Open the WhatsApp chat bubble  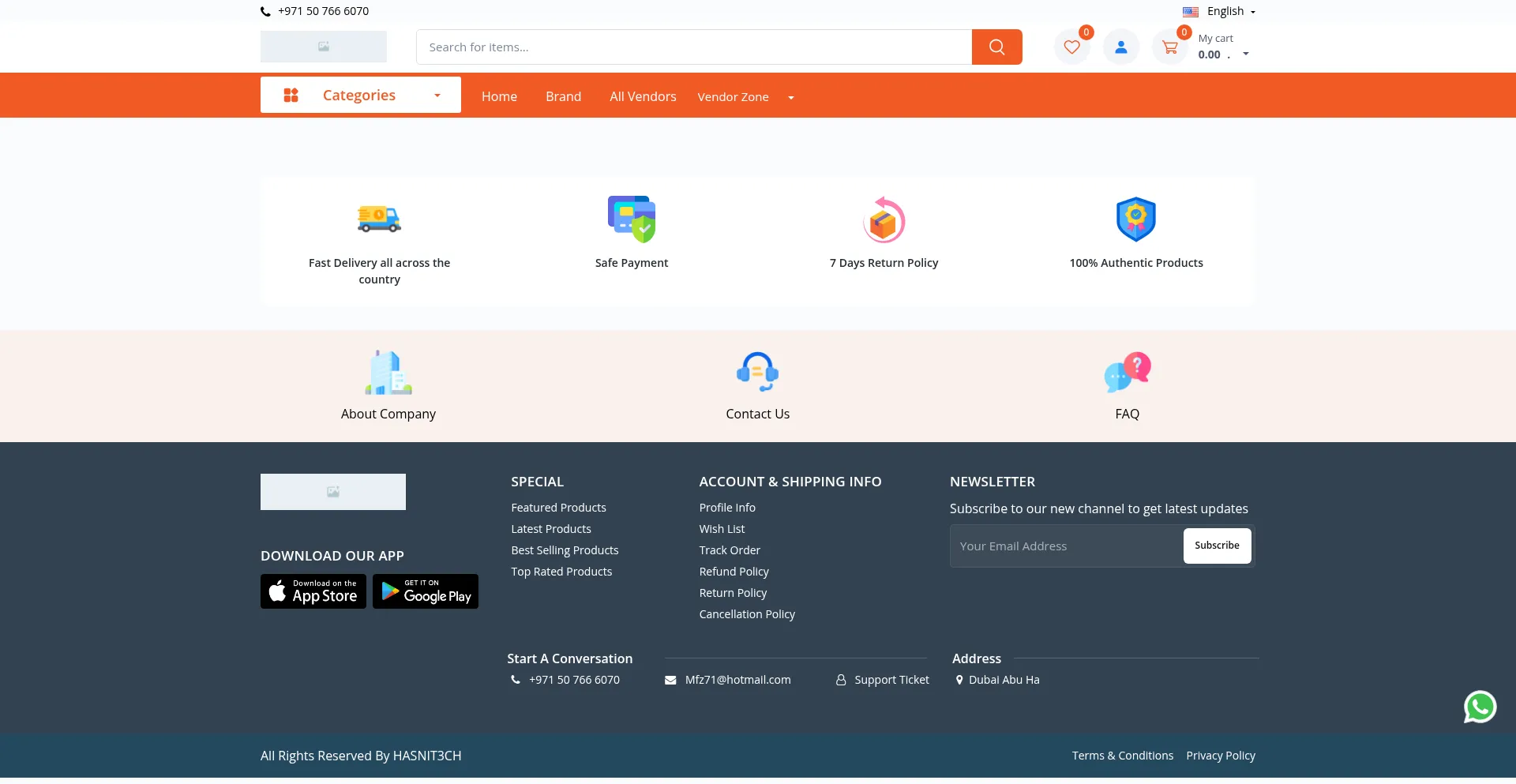point(1480,707)
